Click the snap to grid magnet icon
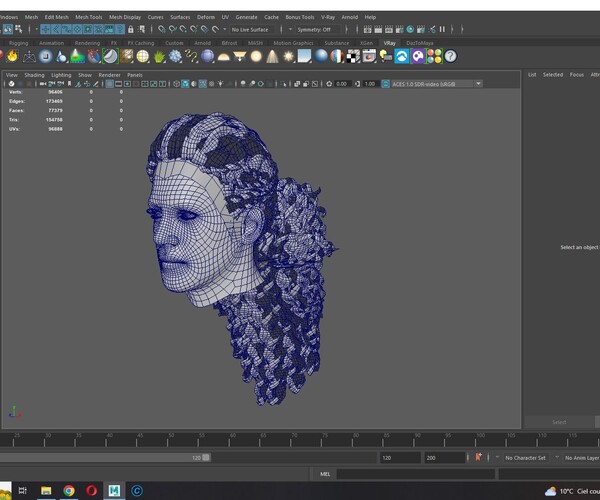600x500 pixels. point(162,29)
